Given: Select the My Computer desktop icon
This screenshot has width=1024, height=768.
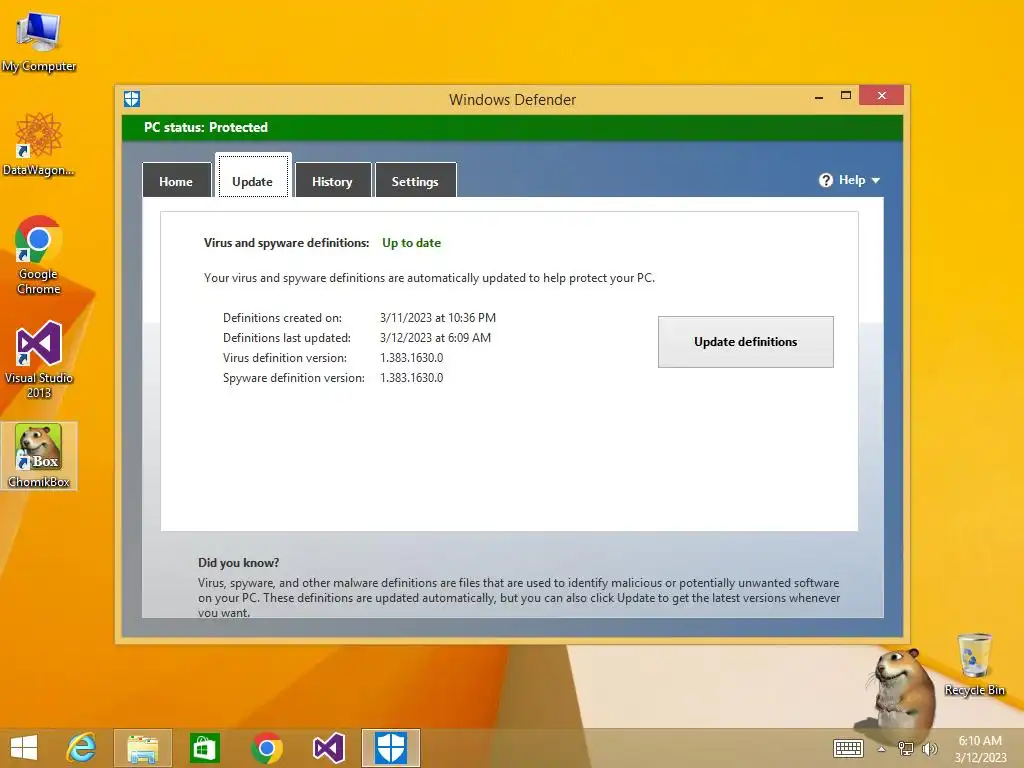Looking at the screenshot, I should coord(39,41).
